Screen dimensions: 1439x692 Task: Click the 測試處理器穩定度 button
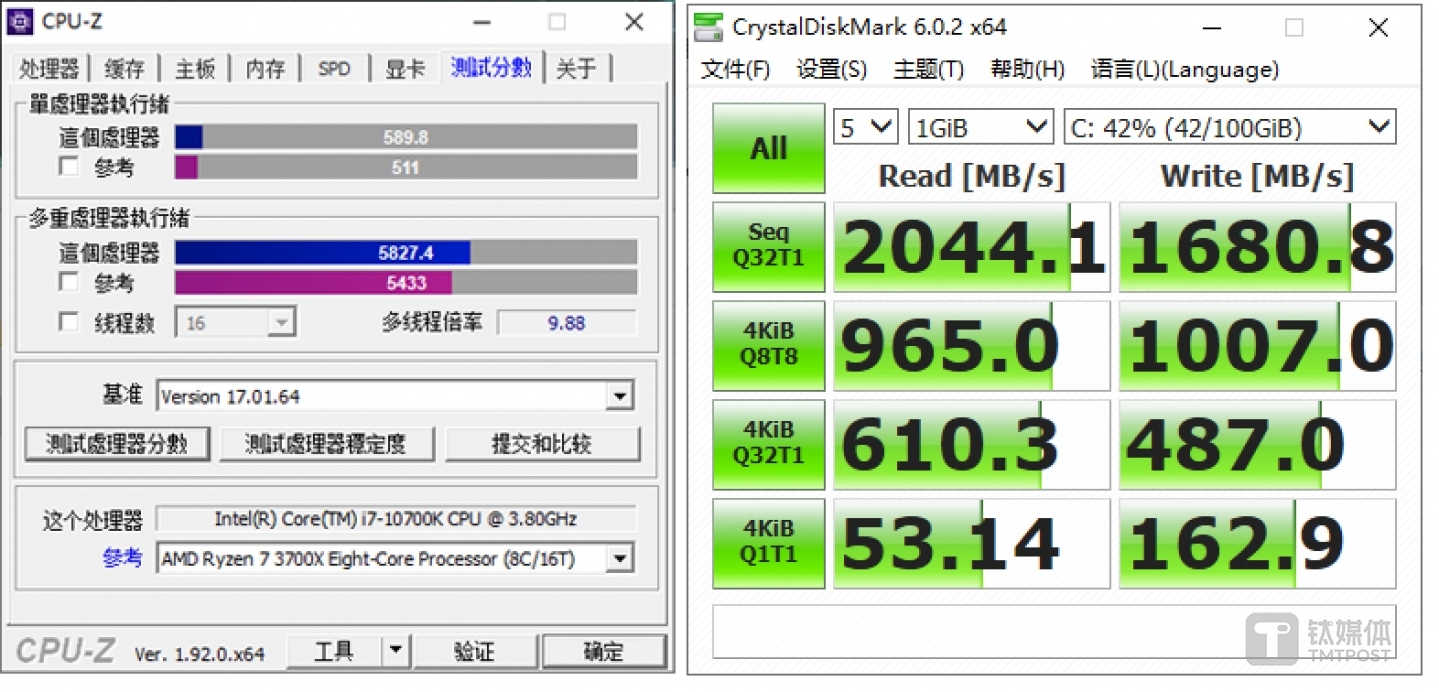point(327,444)
